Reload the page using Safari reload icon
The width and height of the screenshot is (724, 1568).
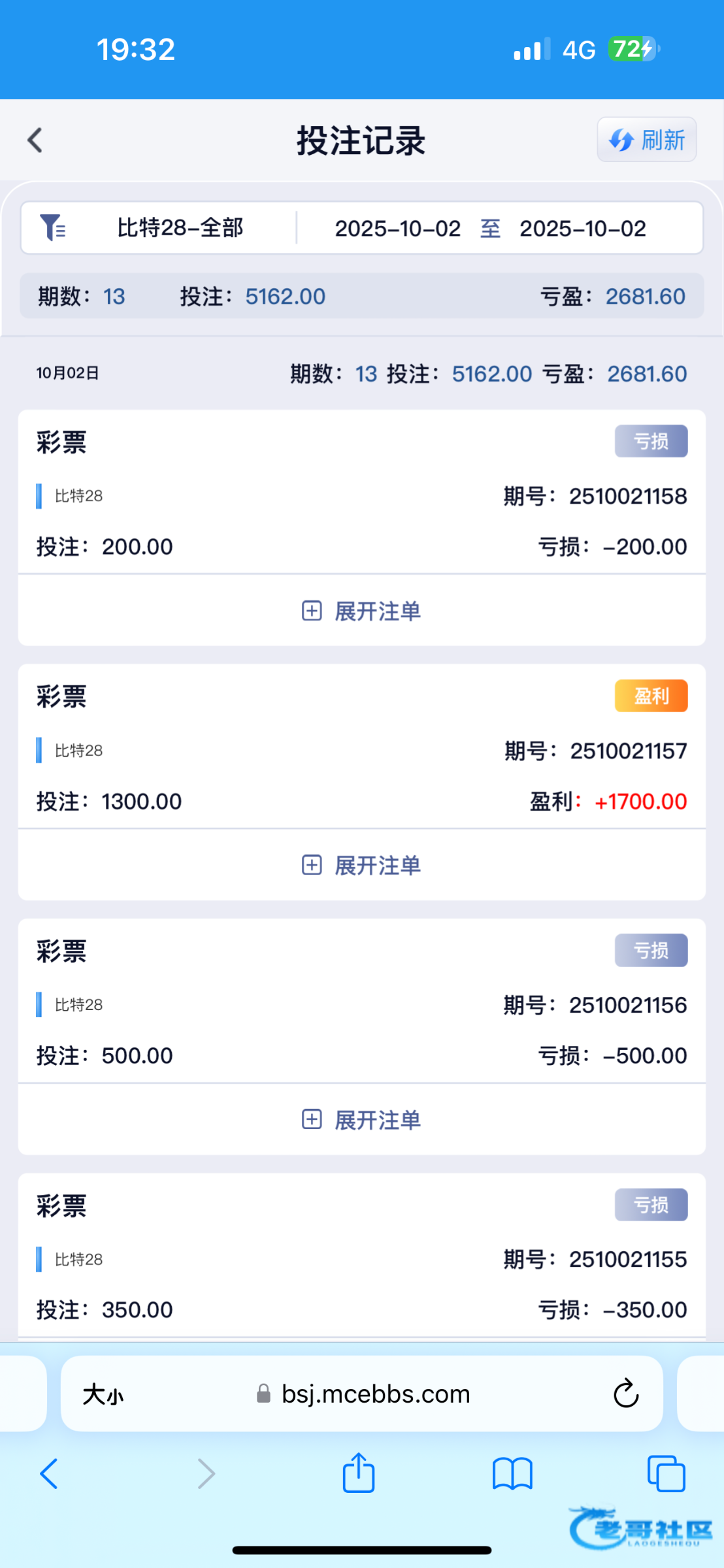point(625,1394)
